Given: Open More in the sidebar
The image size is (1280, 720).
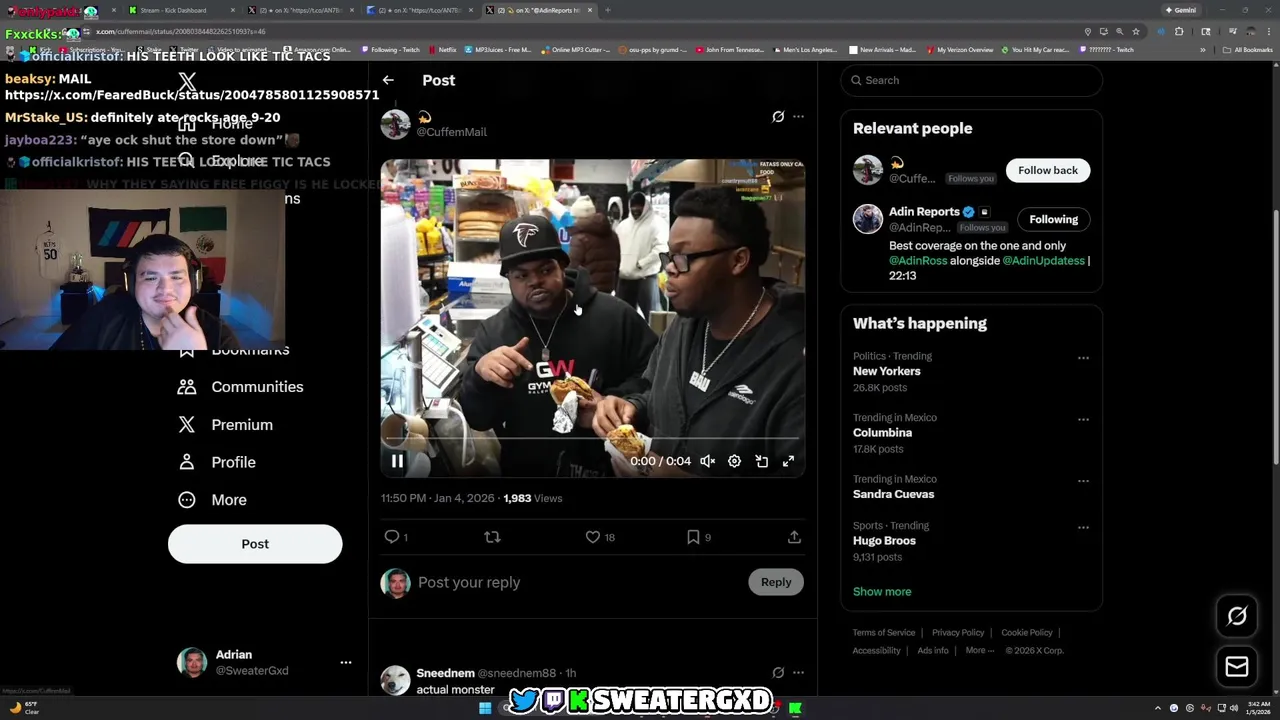Looking at the screenshot, I should click(229, 500).
